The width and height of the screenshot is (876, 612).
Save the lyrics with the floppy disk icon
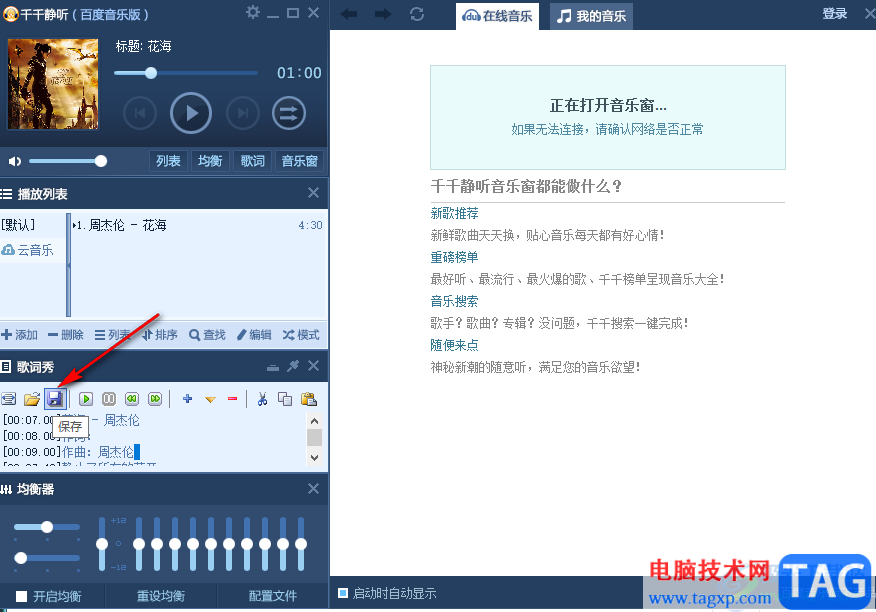pos(55,398)
